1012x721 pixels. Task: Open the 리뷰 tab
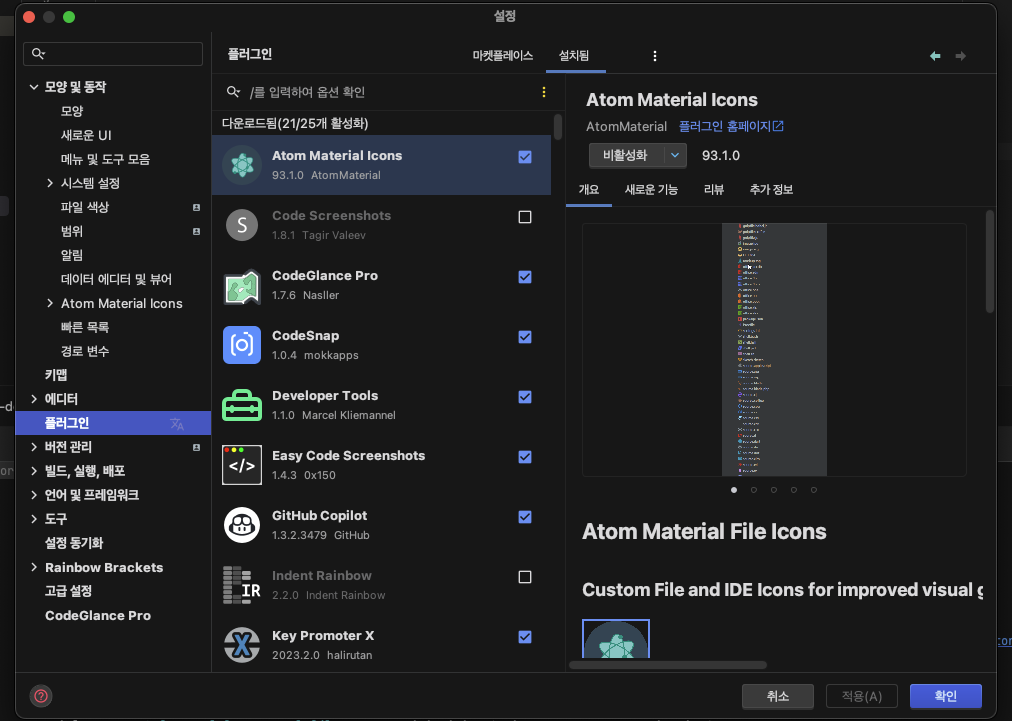coord(714,190)
